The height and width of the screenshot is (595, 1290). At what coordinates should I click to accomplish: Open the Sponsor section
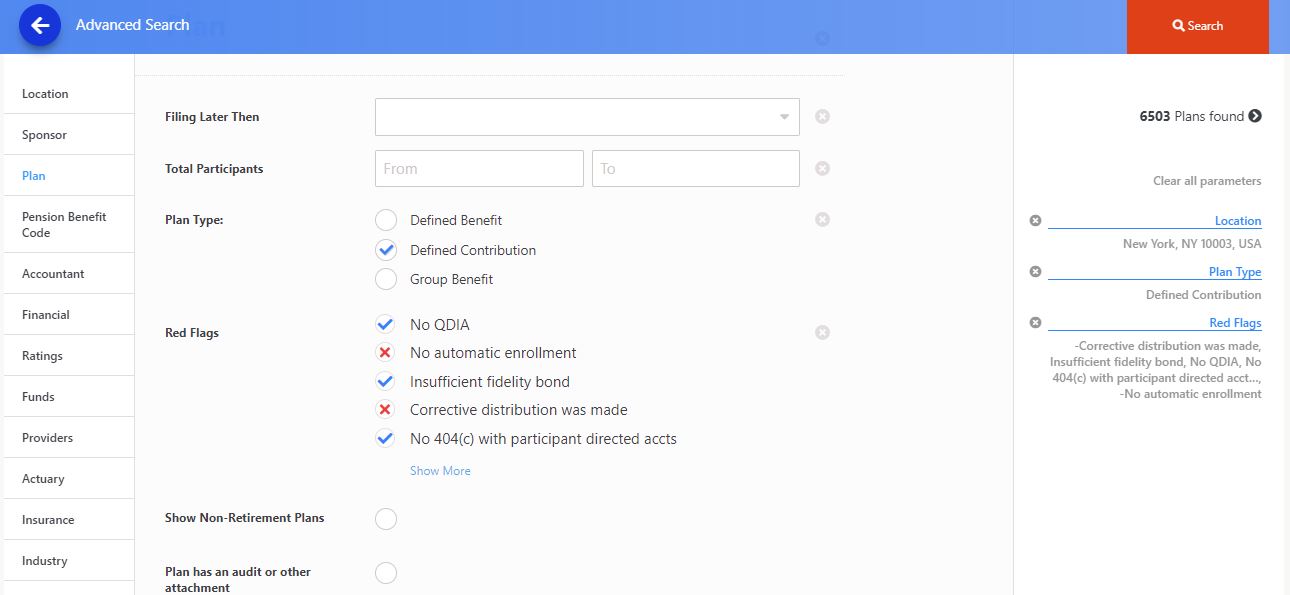coord(44,135)
